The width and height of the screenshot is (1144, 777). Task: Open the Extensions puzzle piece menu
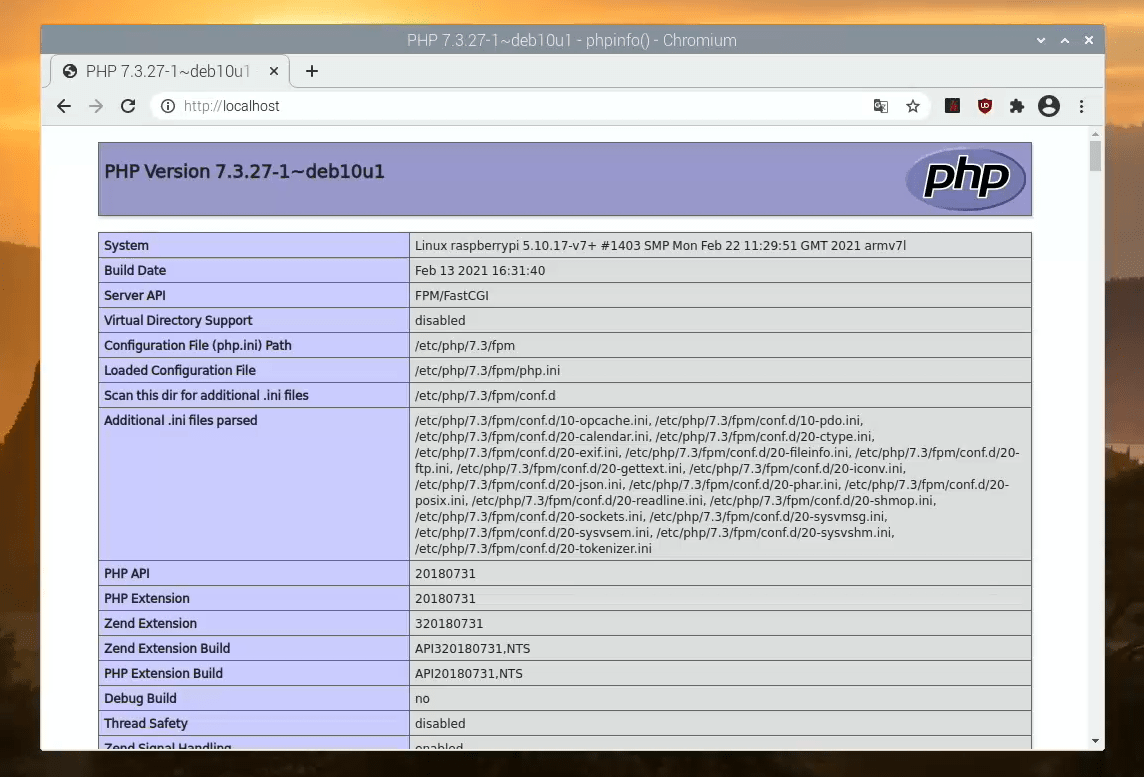pos(1016,107)
